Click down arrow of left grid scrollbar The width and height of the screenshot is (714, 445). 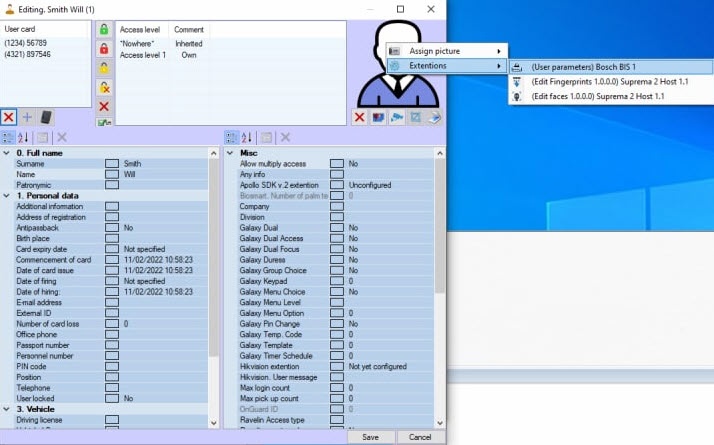point(214,423)
